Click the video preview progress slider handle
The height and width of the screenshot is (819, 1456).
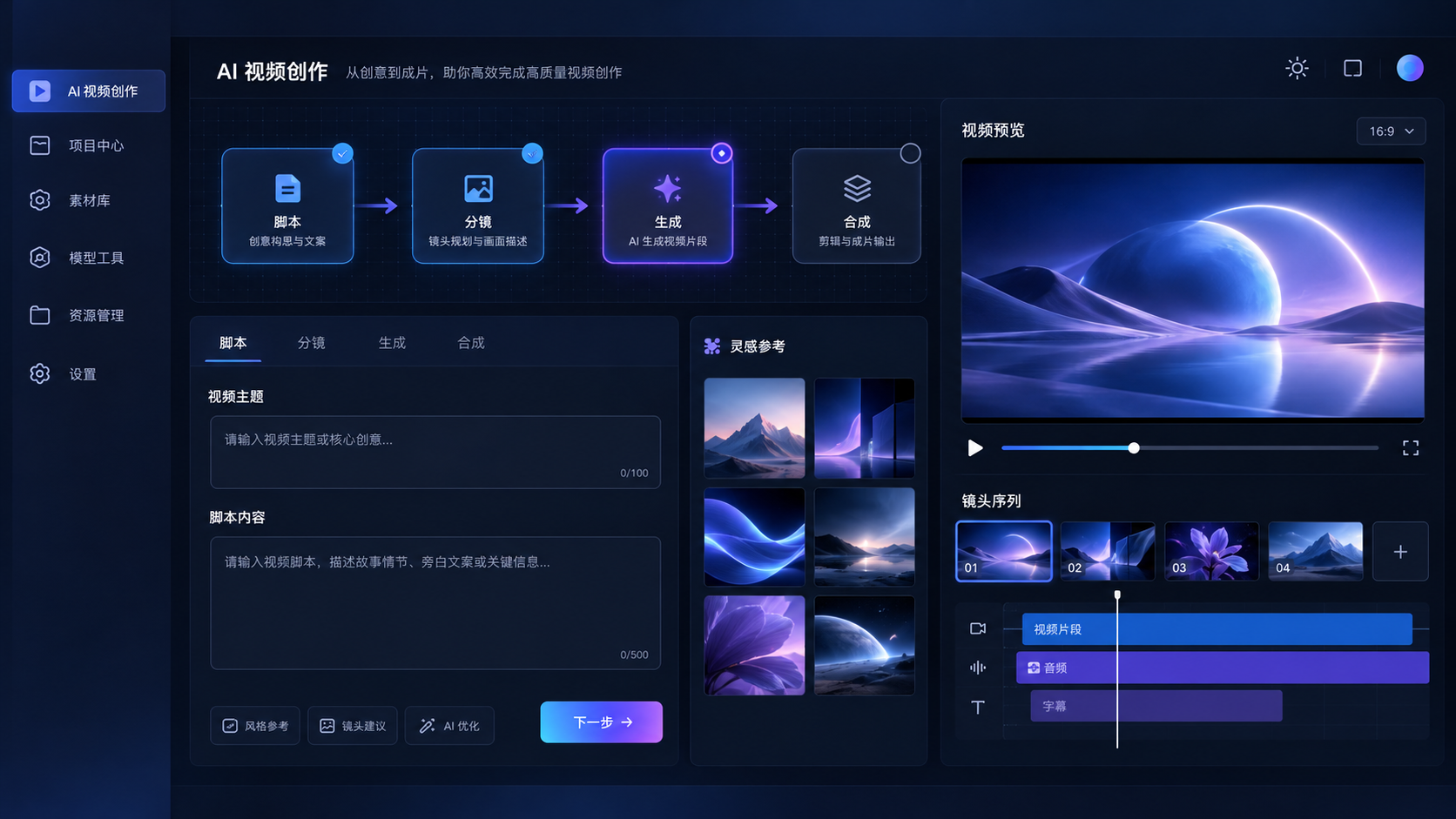[1134, 448]
